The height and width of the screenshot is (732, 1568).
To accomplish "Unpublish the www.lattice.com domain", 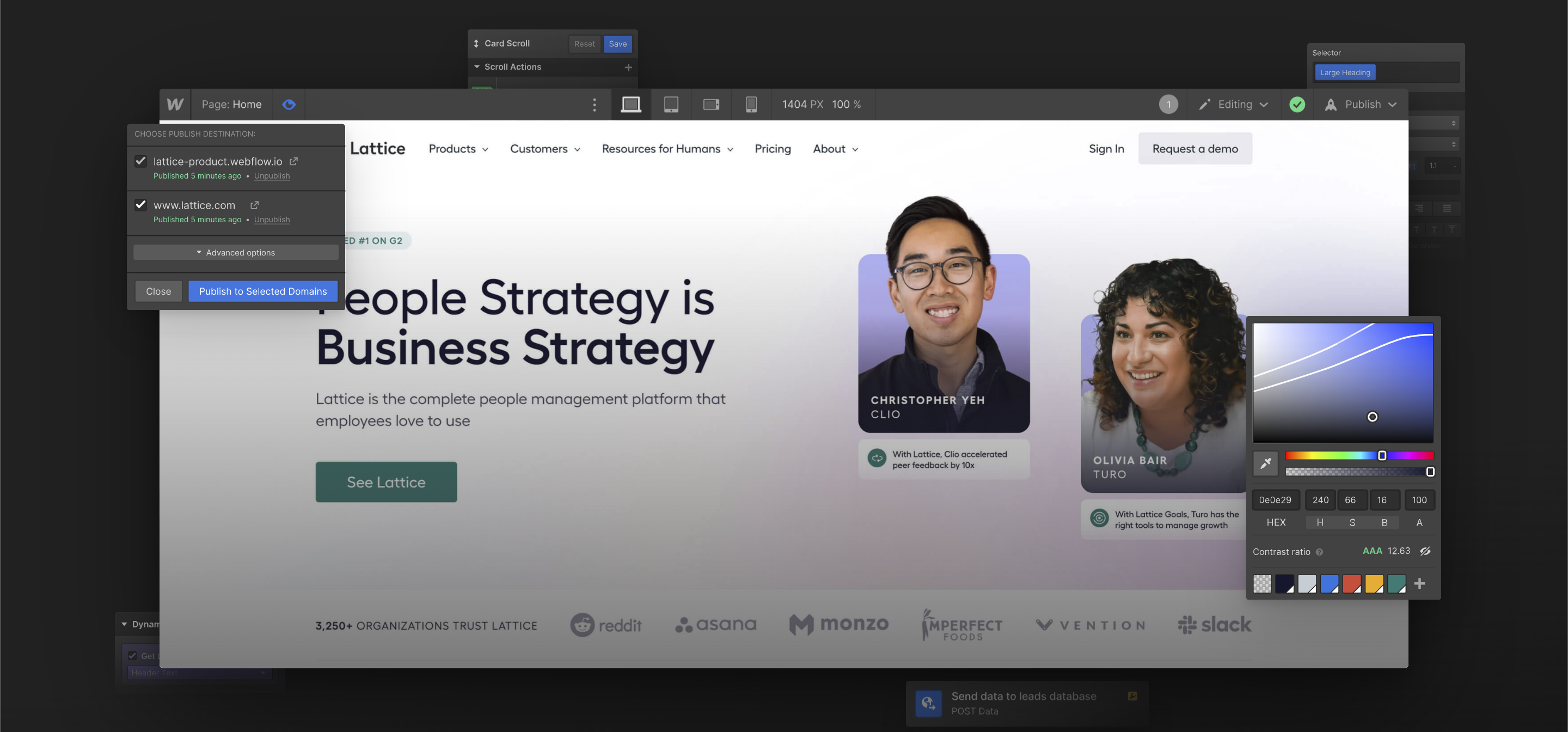I will pyautogui.click(x=272, y=219).
